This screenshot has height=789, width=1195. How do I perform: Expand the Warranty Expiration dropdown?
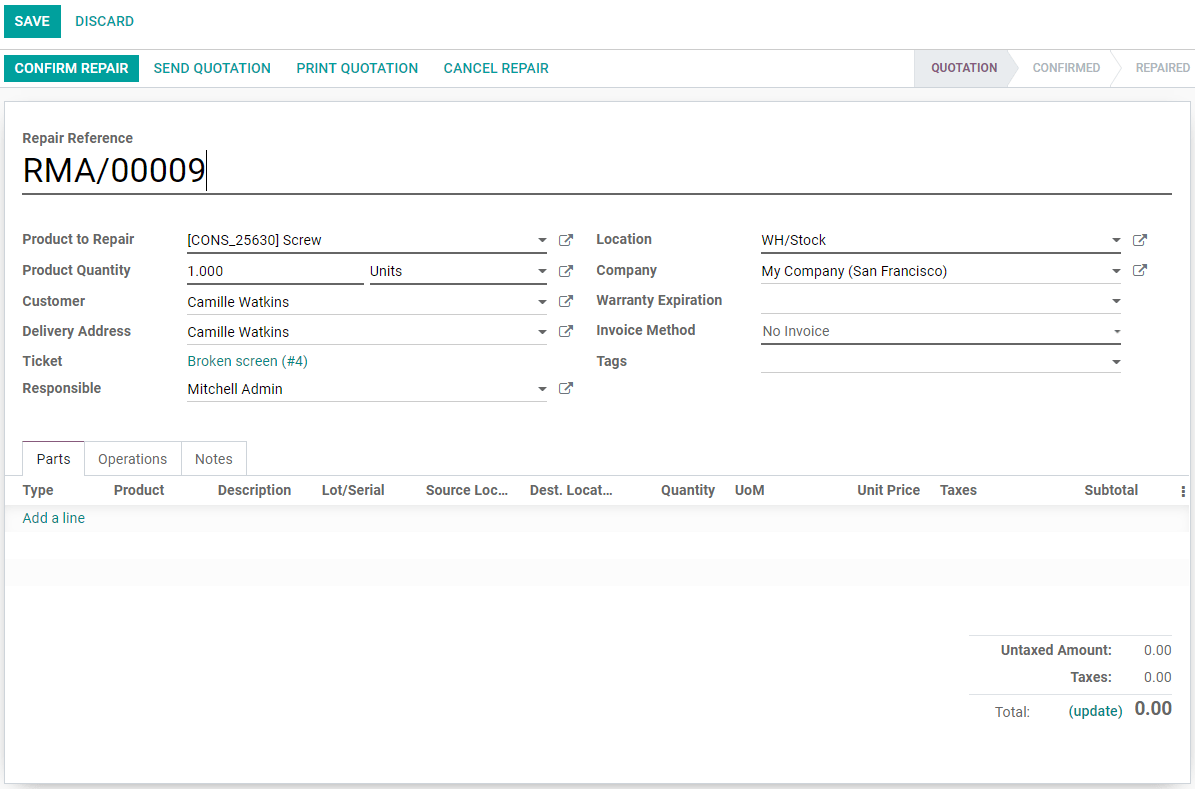(x=1116, y=301)
